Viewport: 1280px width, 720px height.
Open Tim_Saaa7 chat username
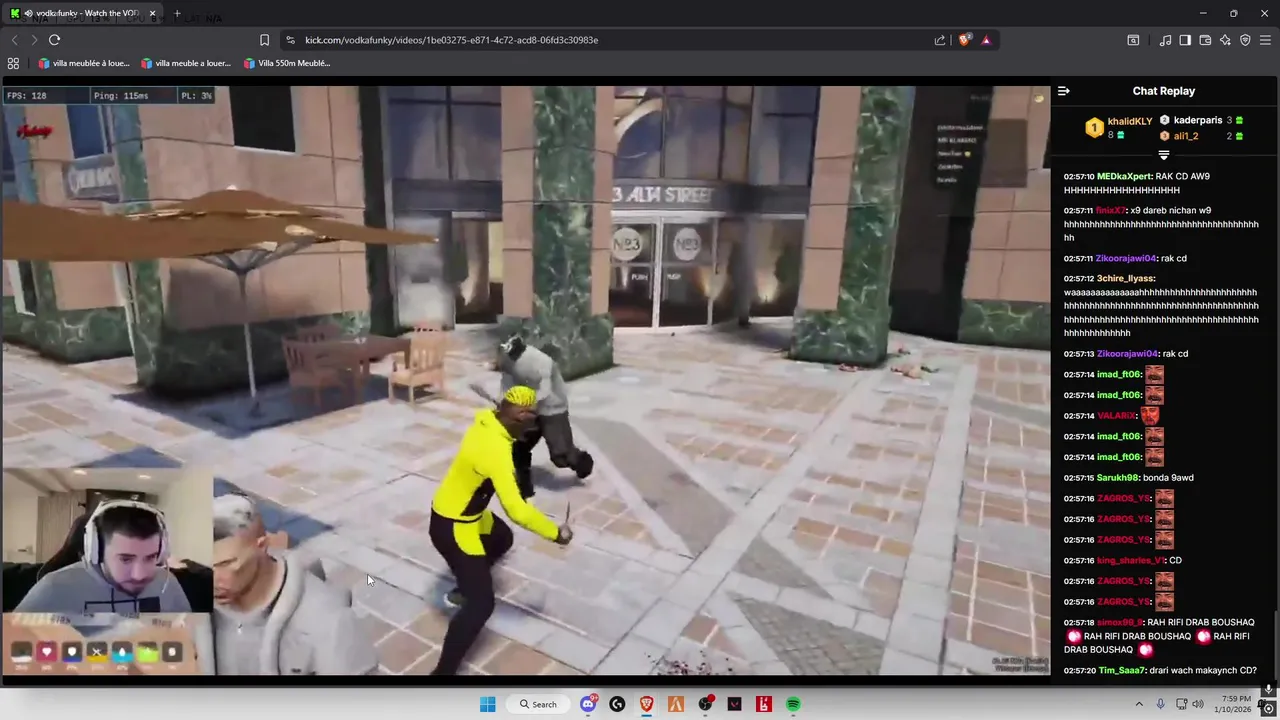tap(1121, 671)
